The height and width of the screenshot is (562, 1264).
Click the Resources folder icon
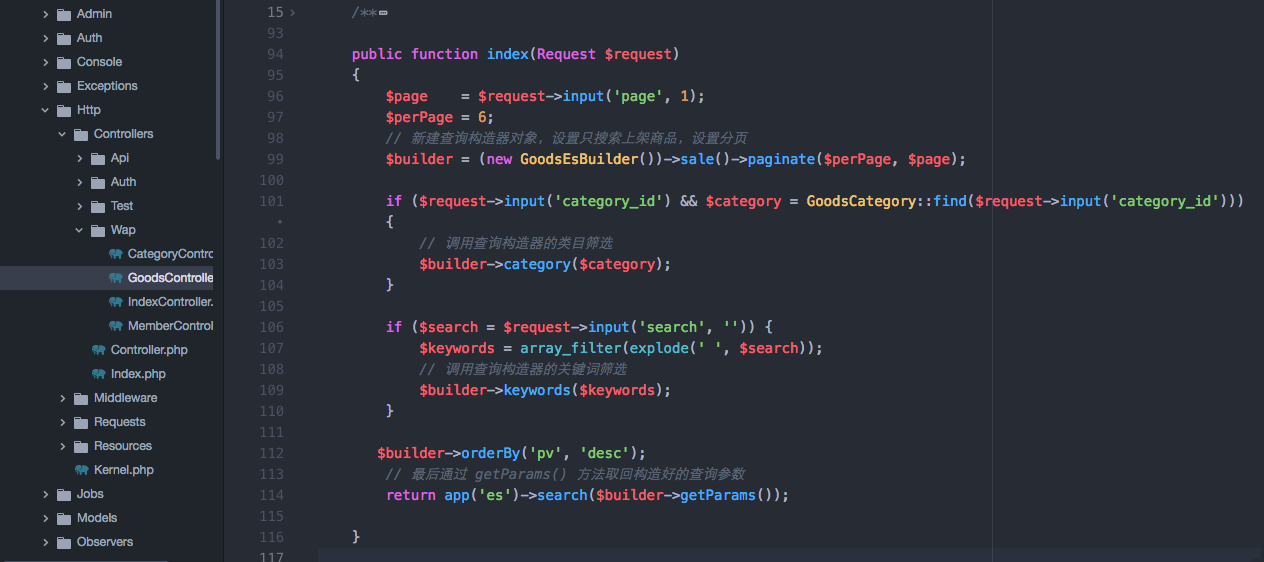[x=81, y=446]
